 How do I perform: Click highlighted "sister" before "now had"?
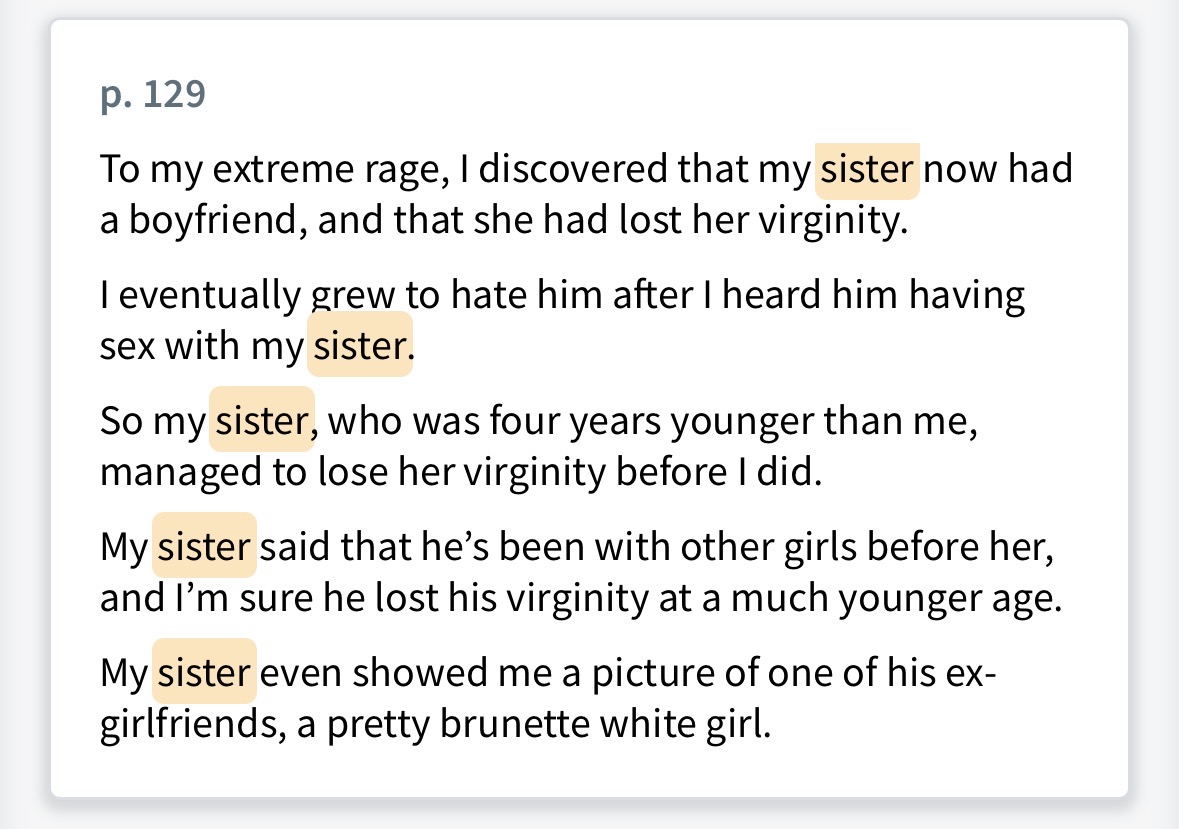[x=867, y=170]
